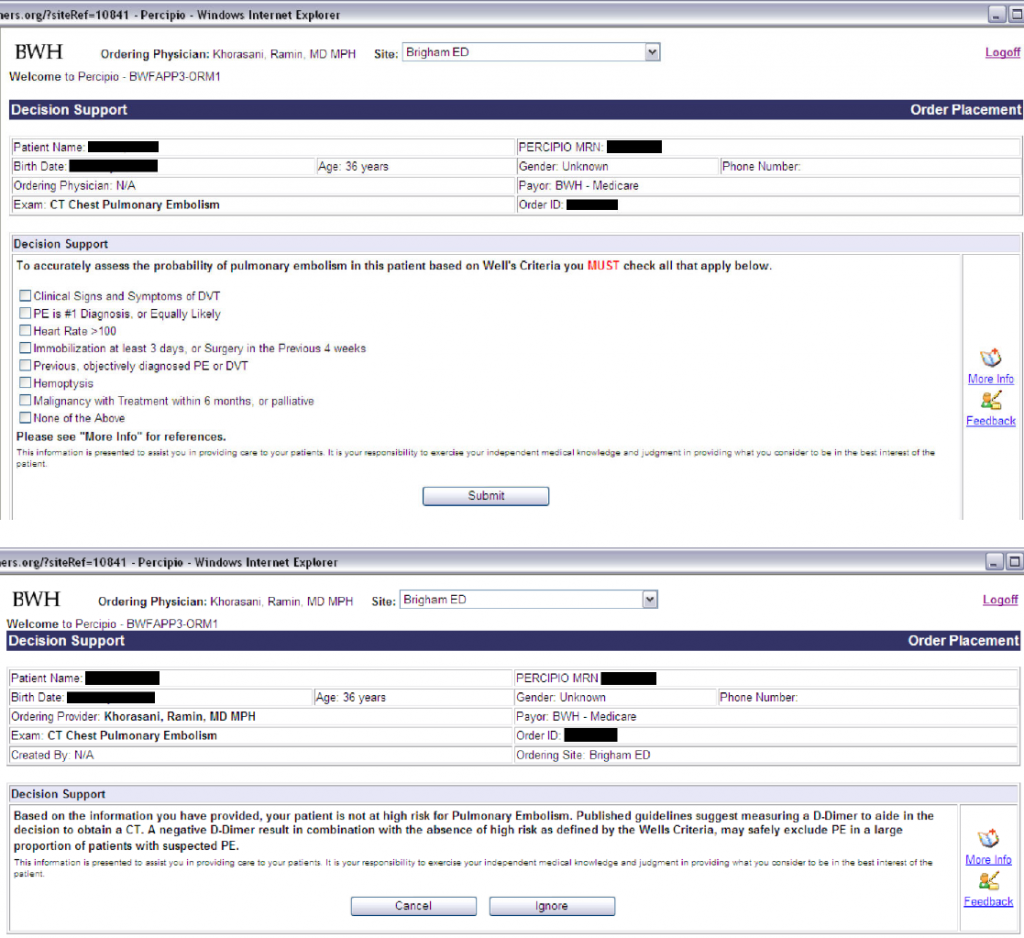
Task: Click the More Info book icon beside the D-Dimer message
Action: pos(988,839)
